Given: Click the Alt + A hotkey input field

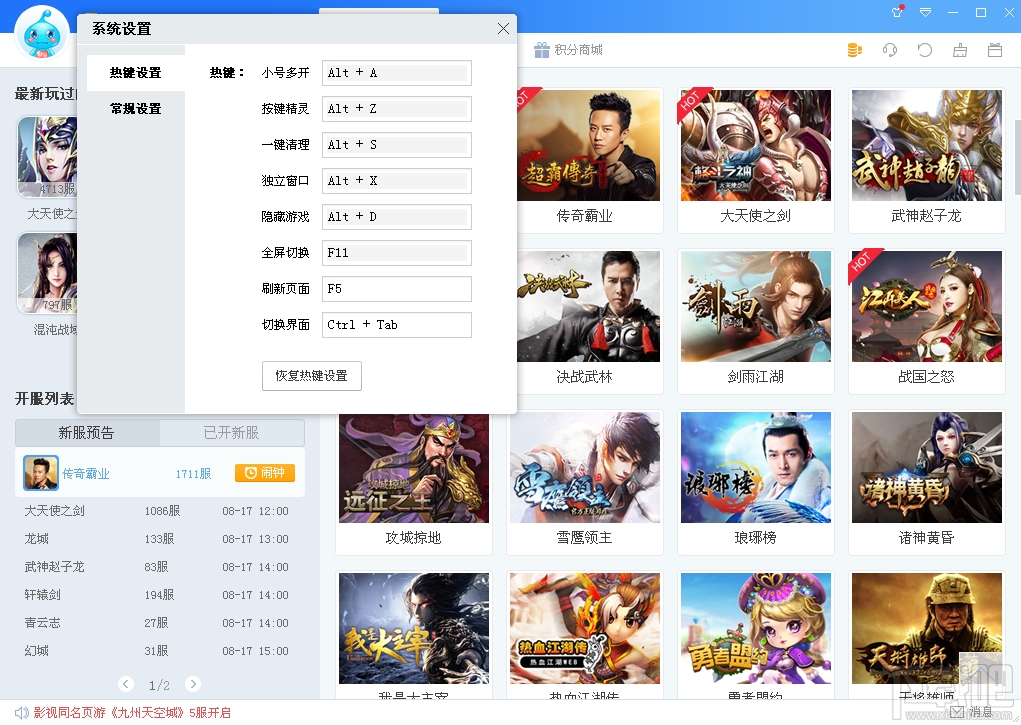Looking at the screenshot, I should tap(396, 72).
